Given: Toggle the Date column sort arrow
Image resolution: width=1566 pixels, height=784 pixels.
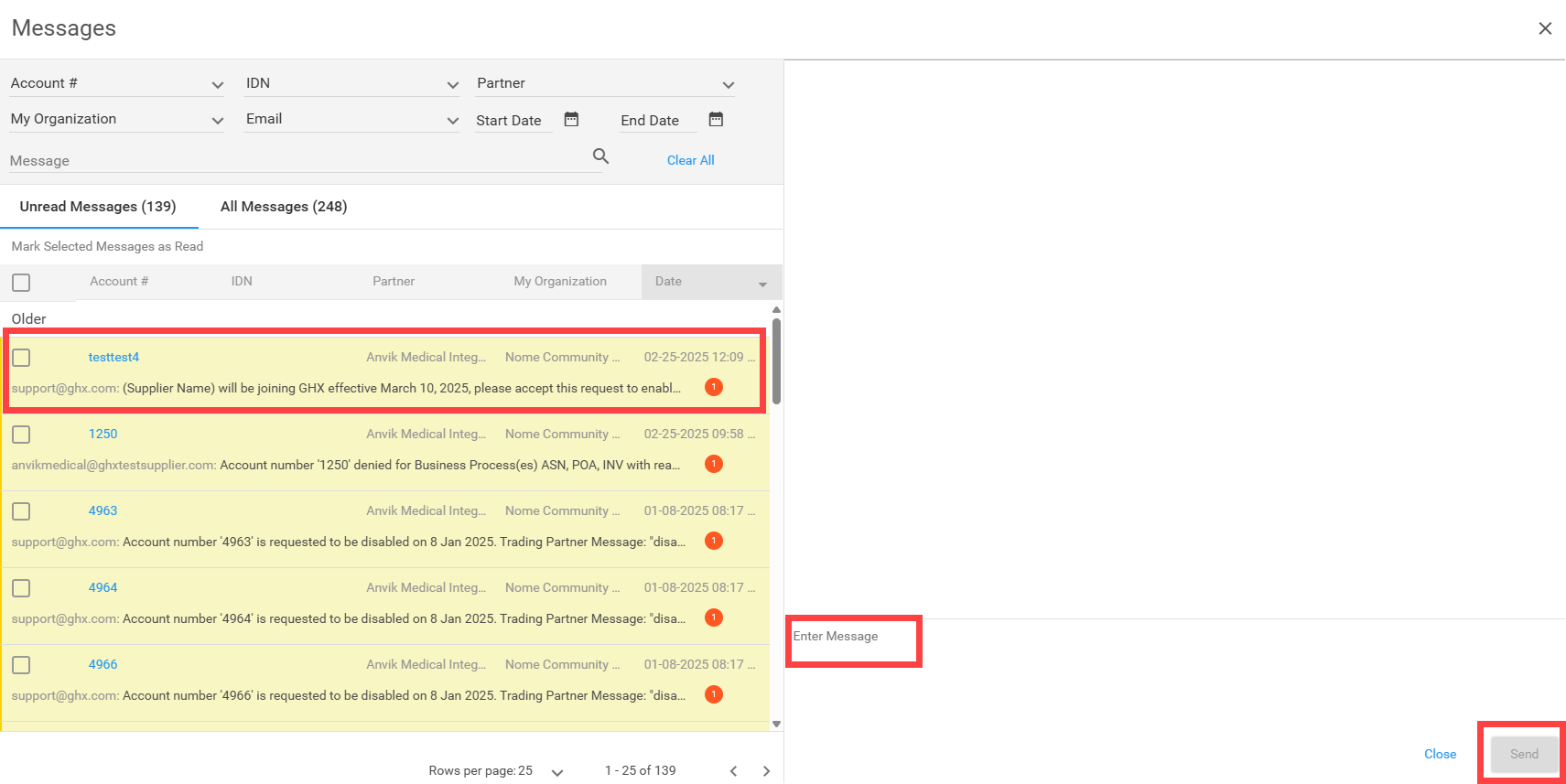Looking at the screenshot, I should (762, 285).
